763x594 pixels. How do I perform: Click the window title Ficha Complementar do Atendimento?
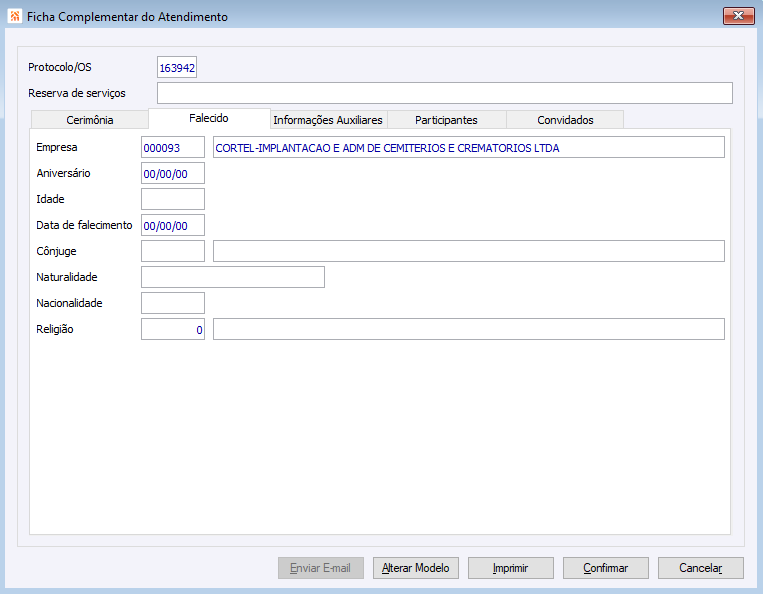pos(127,17)
